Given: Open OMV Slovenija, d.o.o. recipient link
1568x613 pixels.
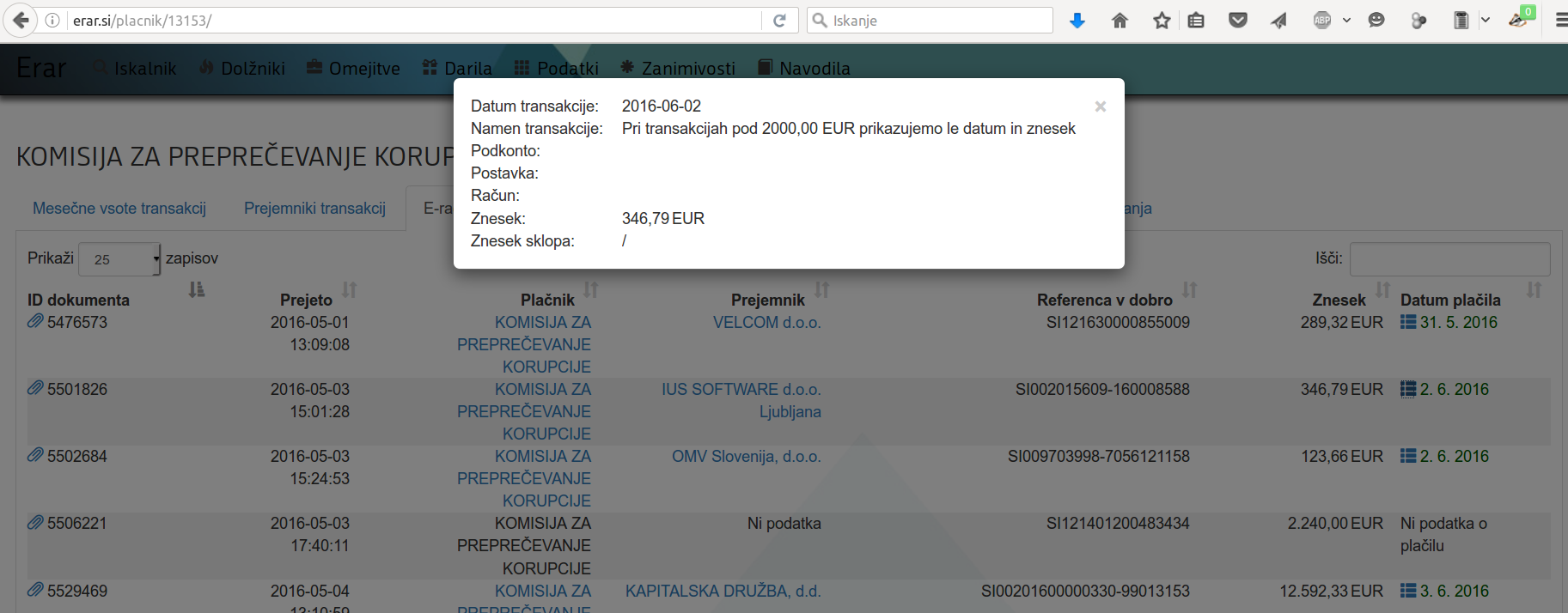Looking at the screenshot, I should [x=747, y=456].
